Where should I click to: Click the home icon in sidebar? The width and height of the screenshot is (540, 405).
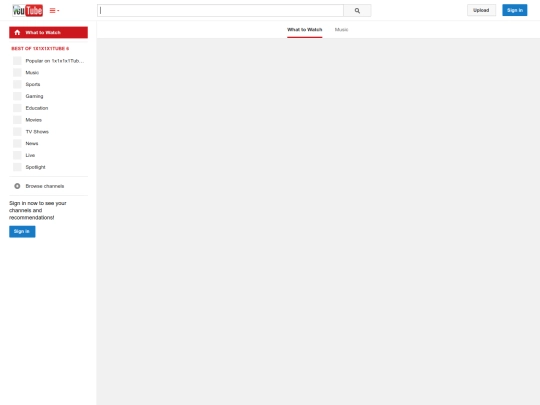tap(17, 32)
